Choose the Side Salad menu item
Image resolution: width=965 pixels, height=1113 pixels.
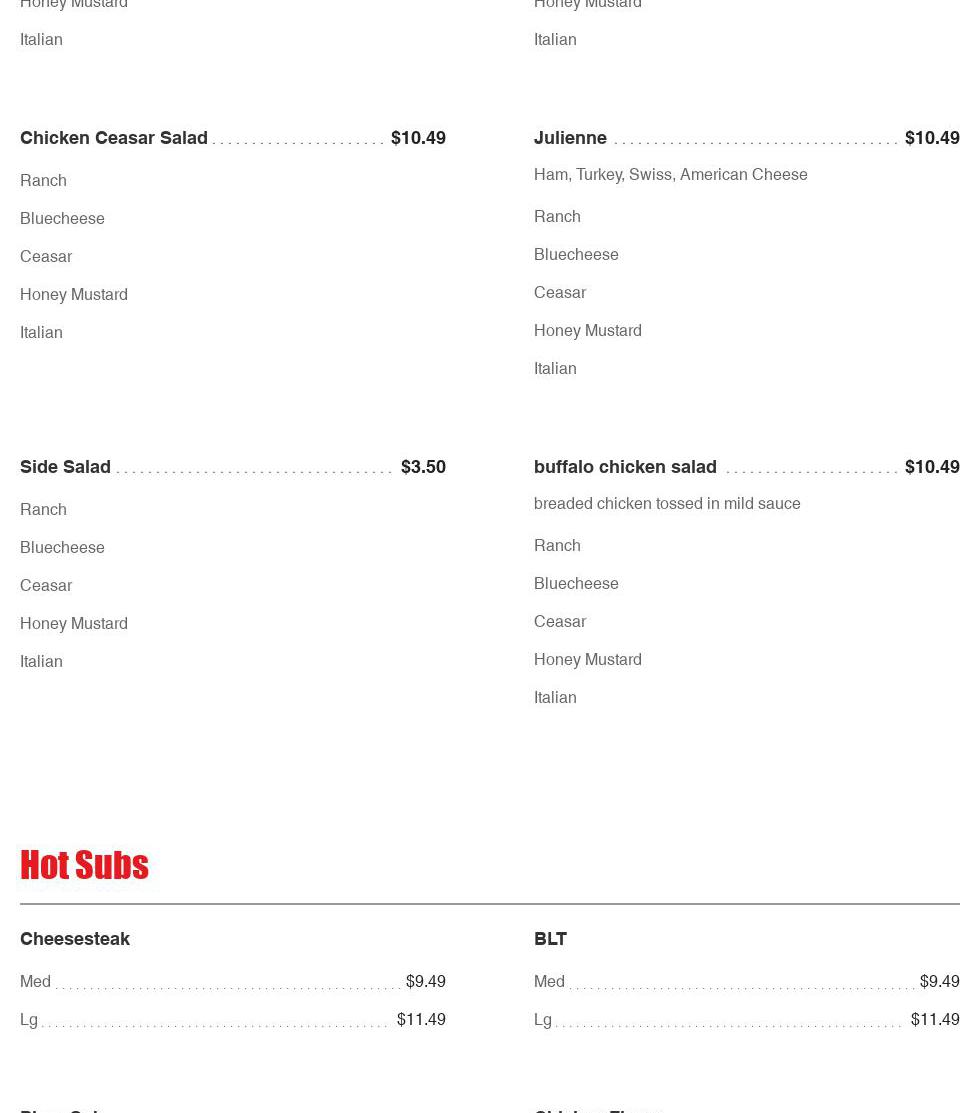point(65,467)
